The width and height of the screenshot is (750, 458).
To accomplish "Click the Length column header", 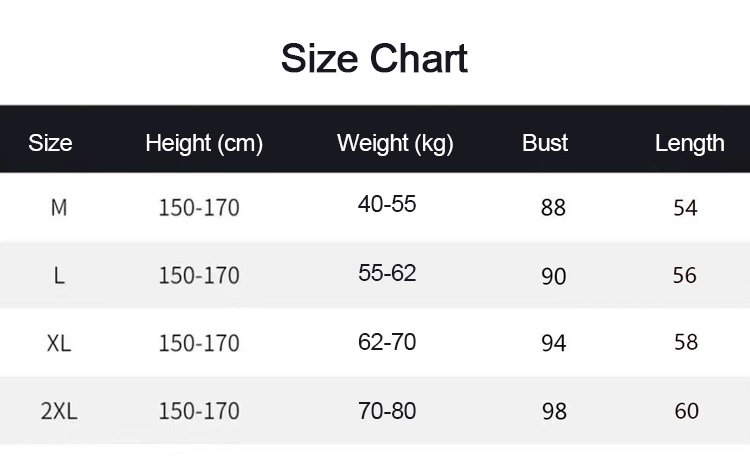I will [x=689, y=143].
